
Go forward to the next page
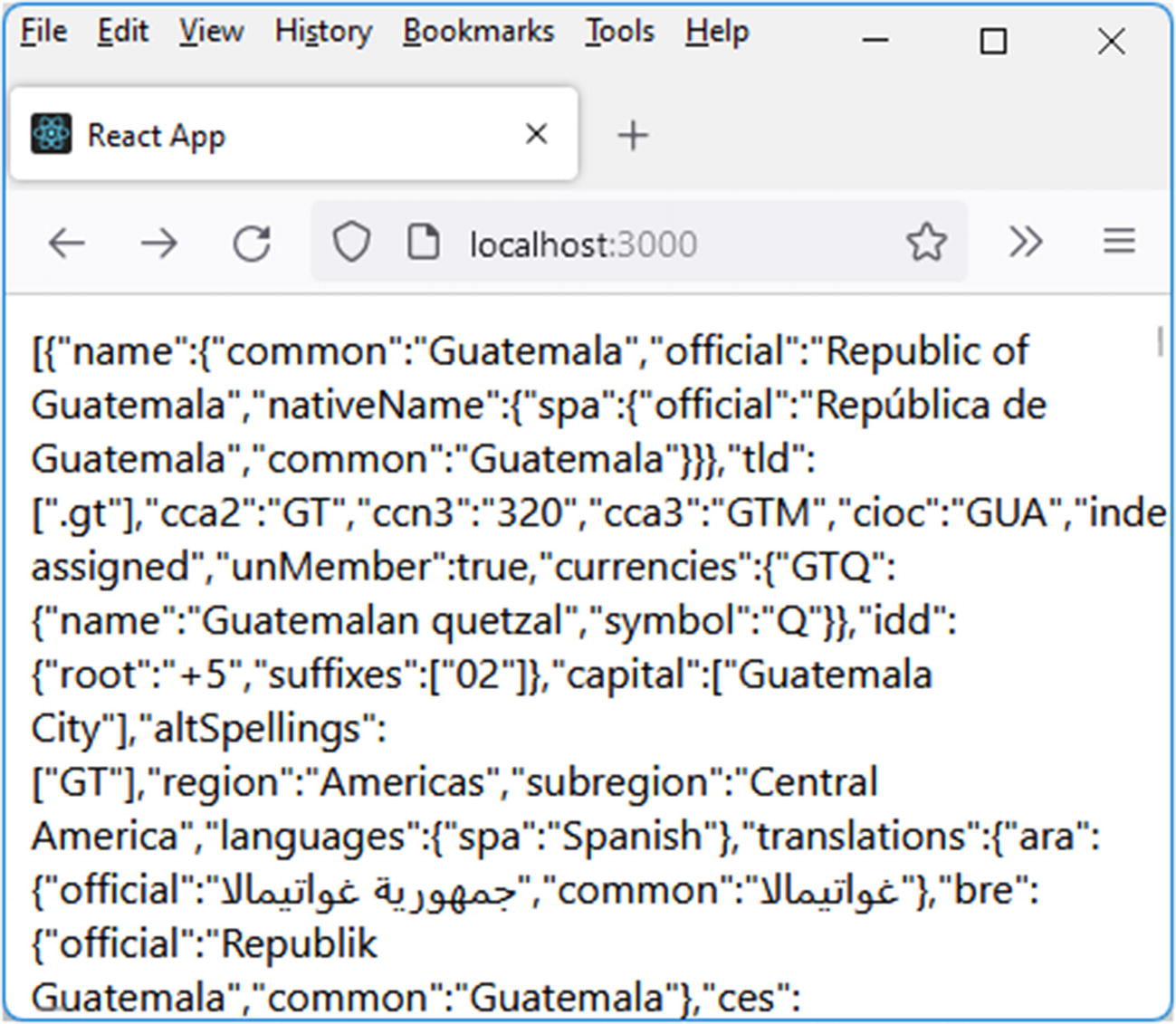click(159, 243)
